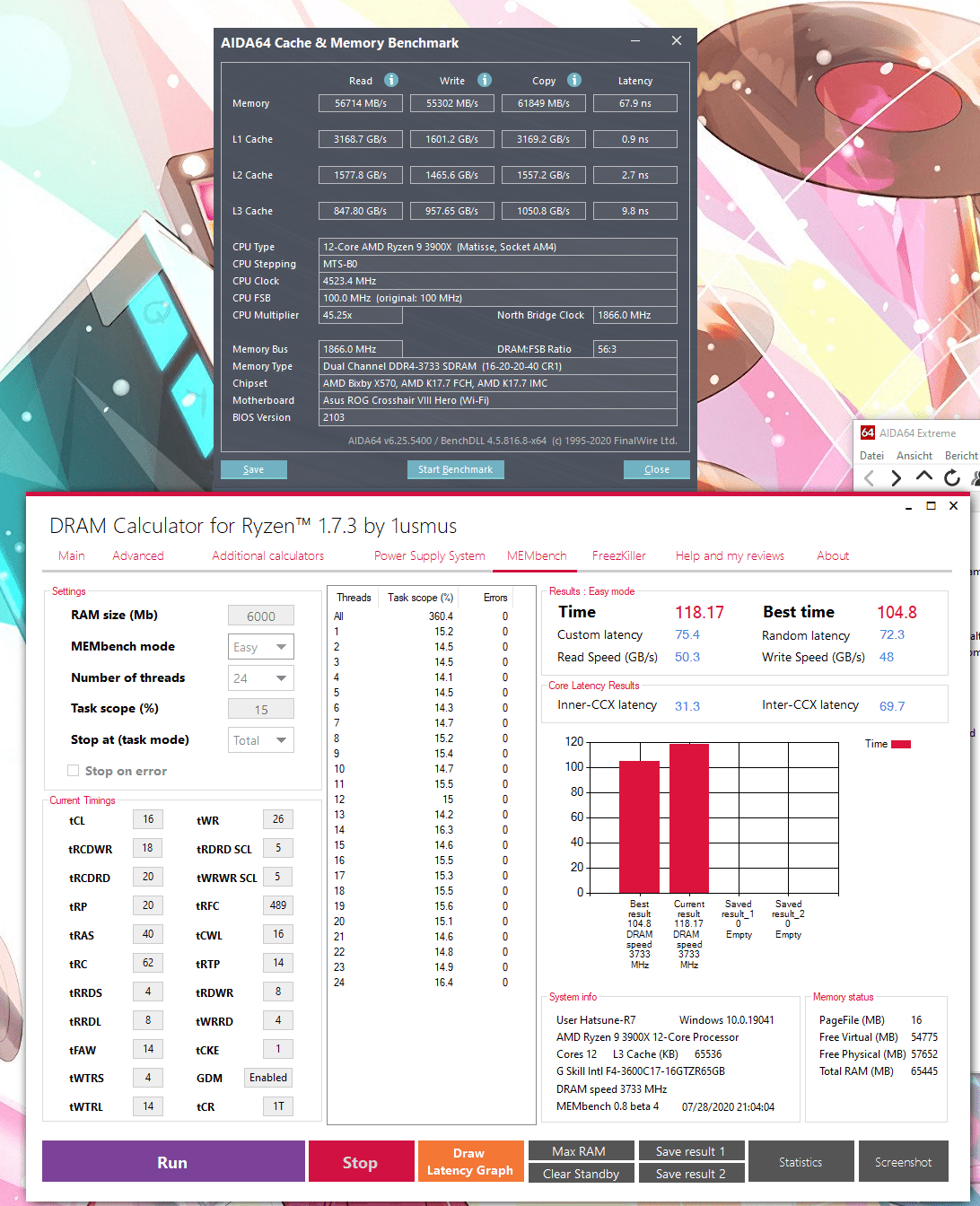The height and width of the screenshot is (1206, 980).
Task: Click the Screenshot button
Action: click(x=904, y=1162)
